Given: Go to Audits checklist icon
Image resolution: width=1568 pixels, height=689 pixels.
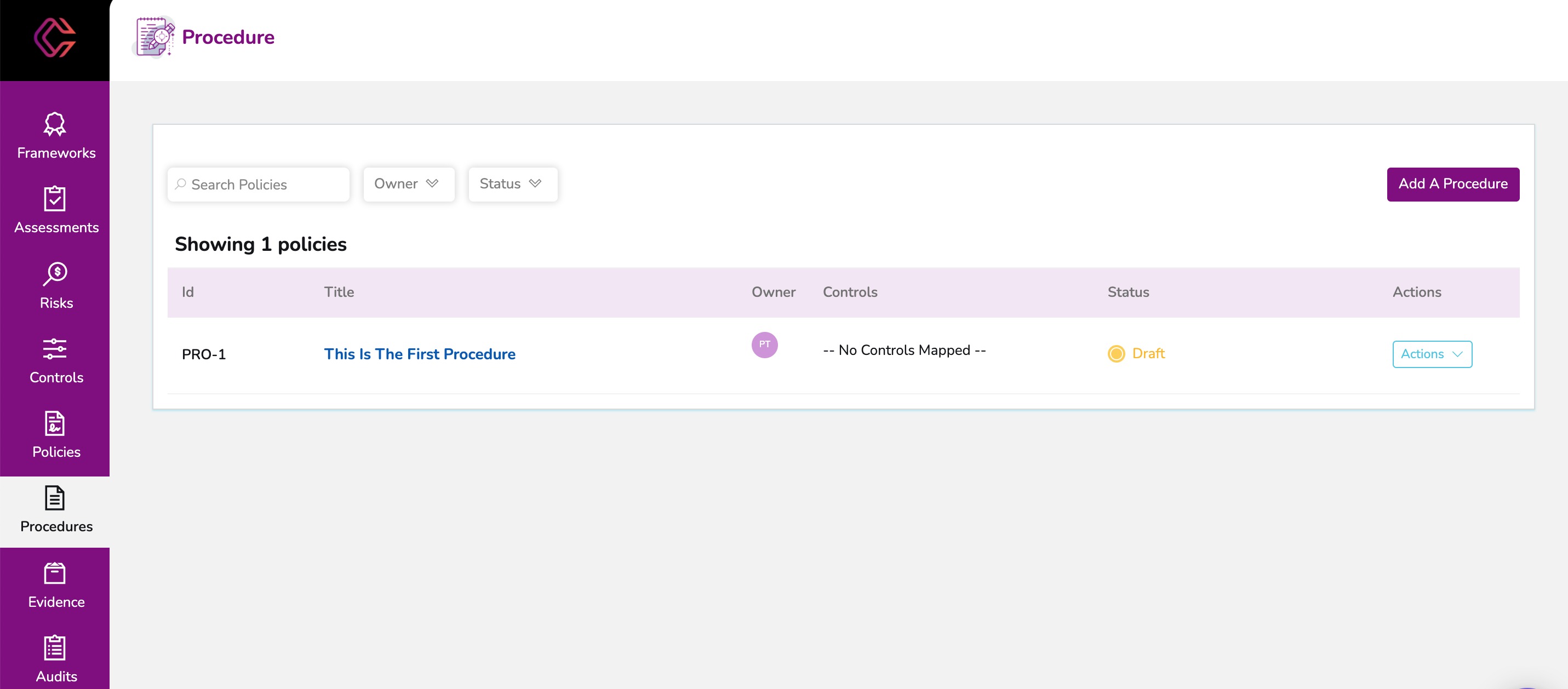Looking at the screenshot, I should point(55,647).
